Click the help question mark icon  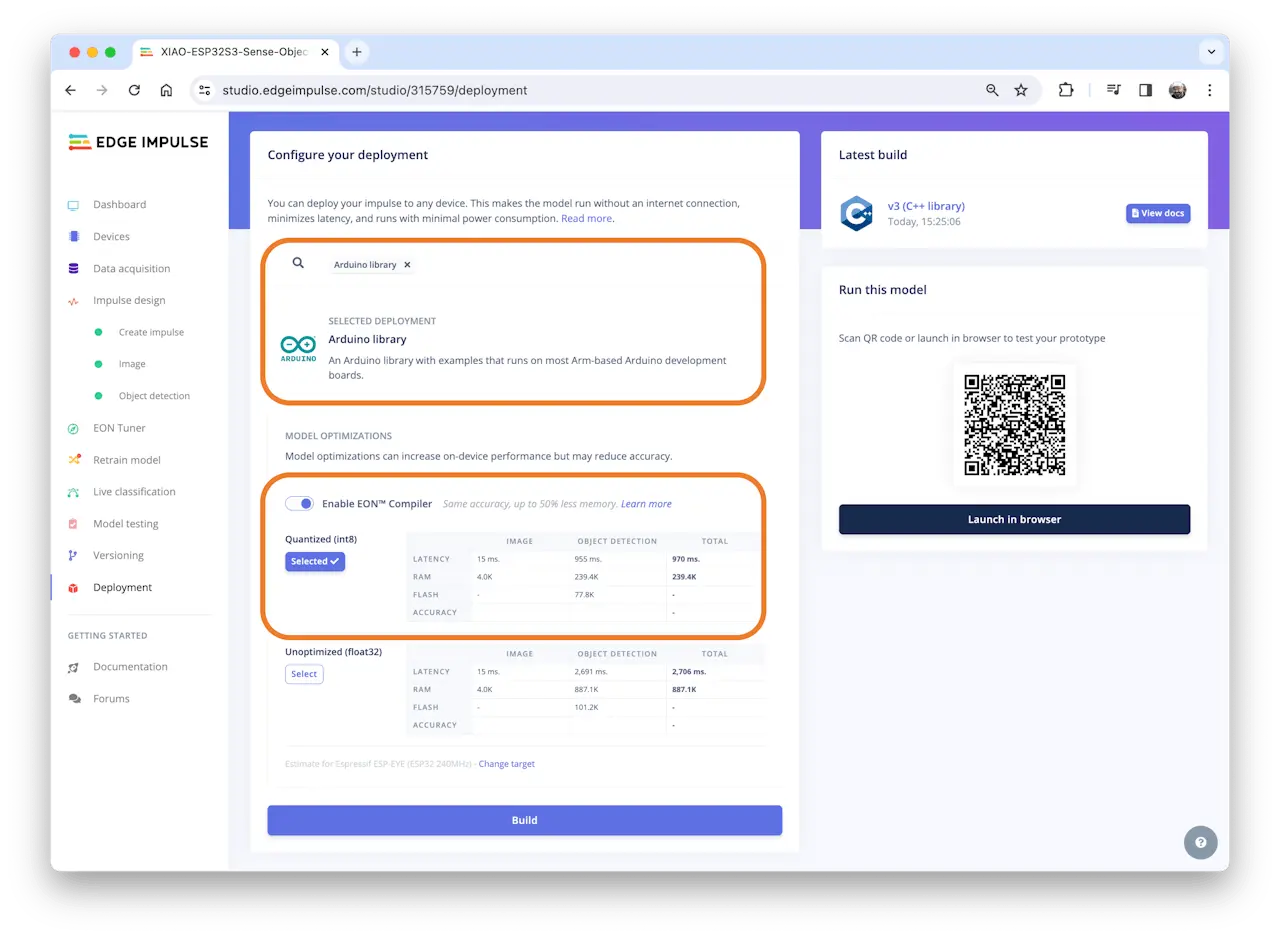(1200, 842)
